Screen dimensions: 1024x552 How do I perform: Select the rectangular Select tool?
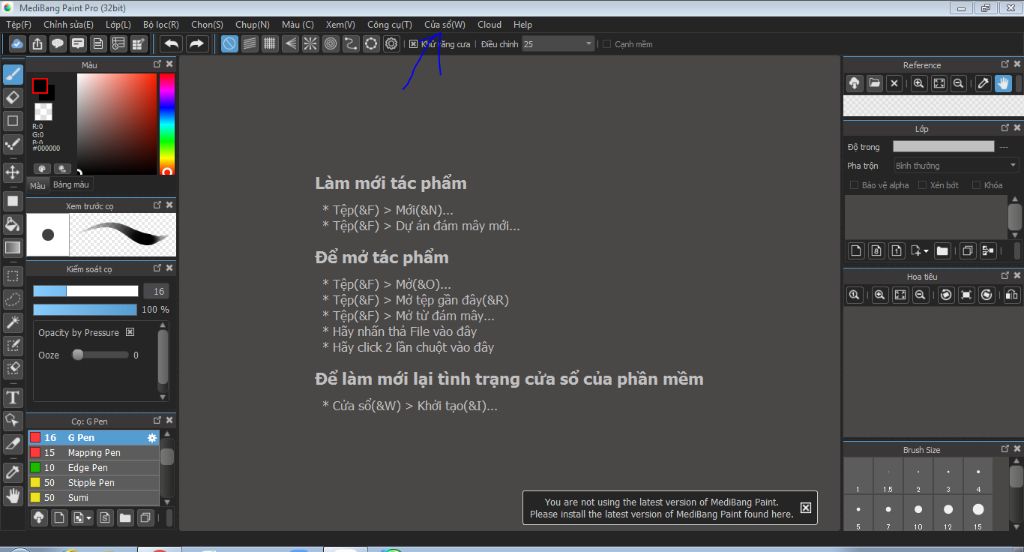point(13,276)
